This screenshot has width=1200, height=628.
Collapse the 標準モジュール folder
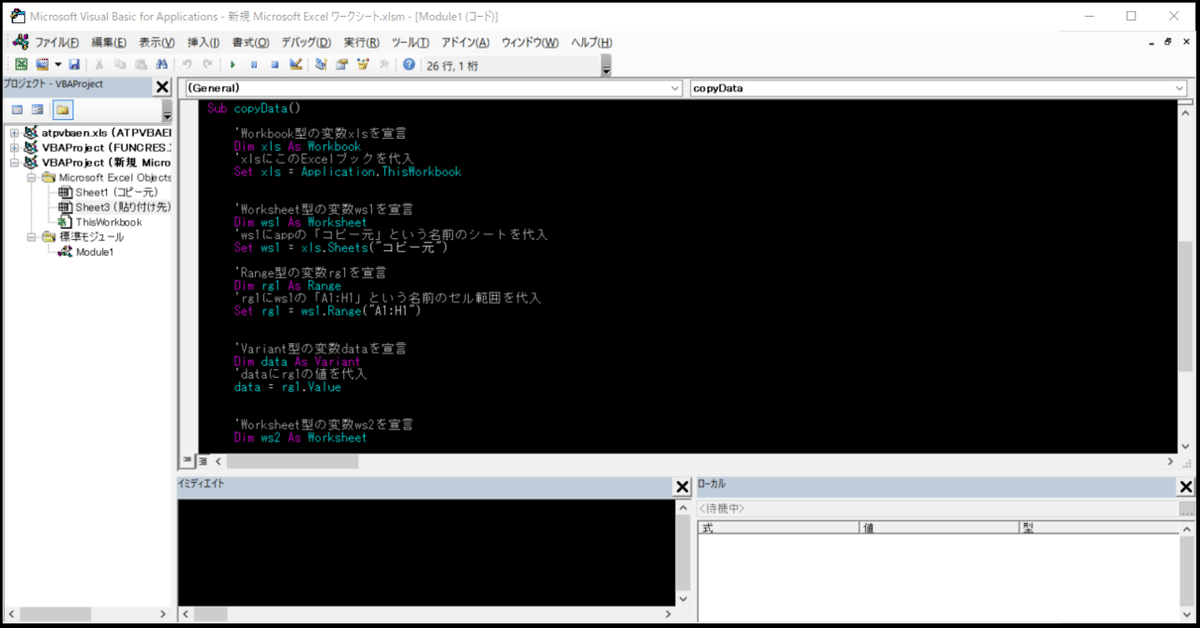[31, 237]
